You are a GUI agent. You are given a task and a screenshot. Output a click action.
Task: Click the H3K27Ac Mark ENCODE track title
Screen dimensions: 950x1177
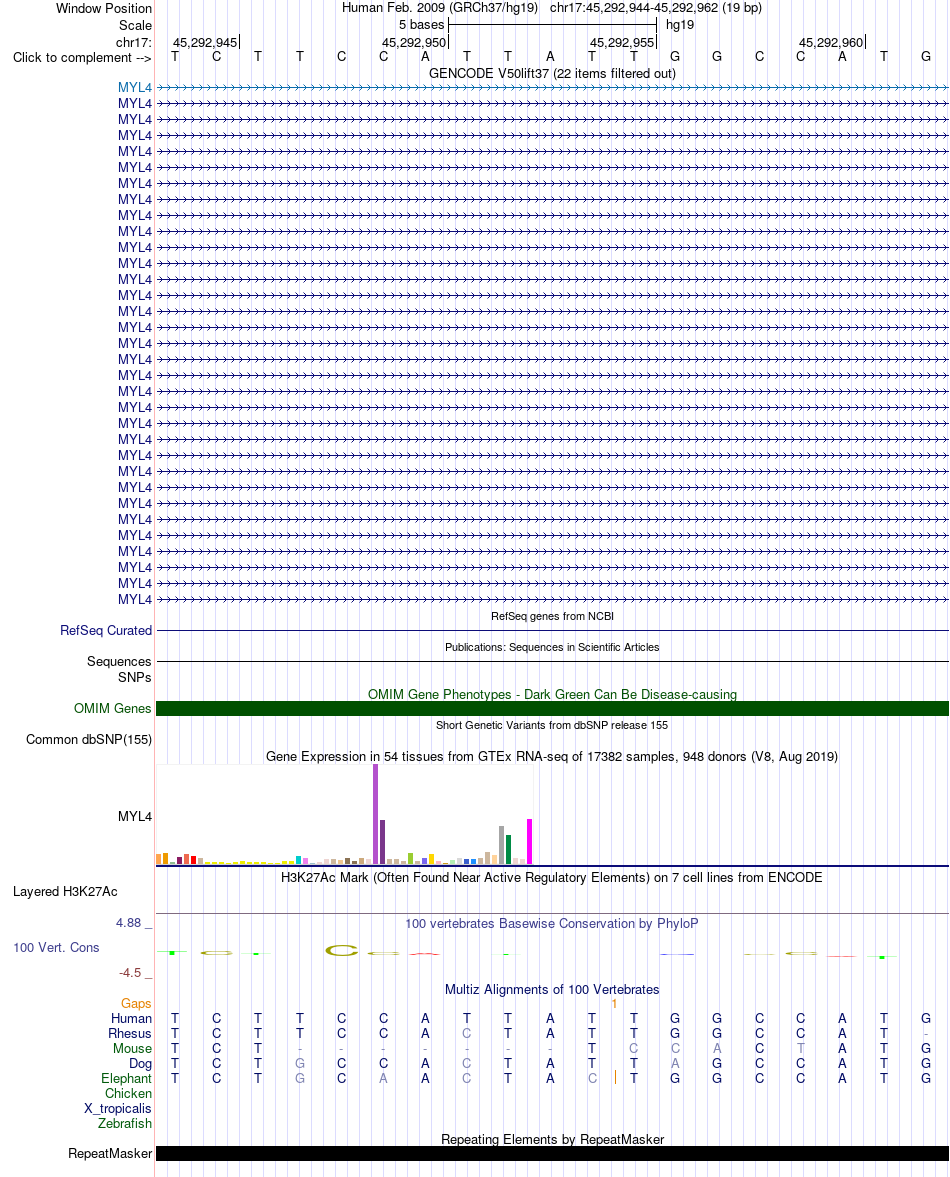coord(552,877)
